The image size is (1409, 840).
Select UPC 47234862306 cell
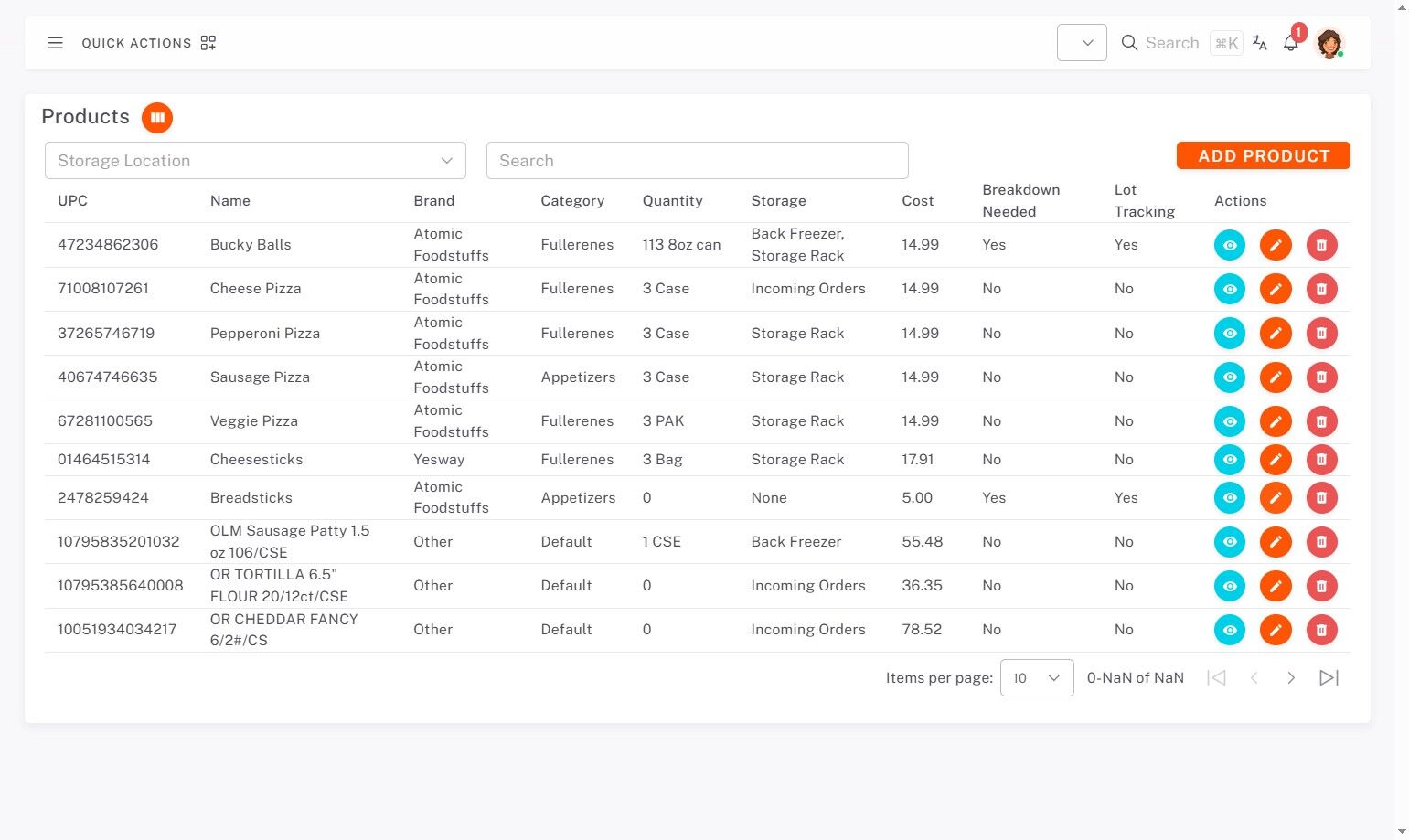point(108,245)
